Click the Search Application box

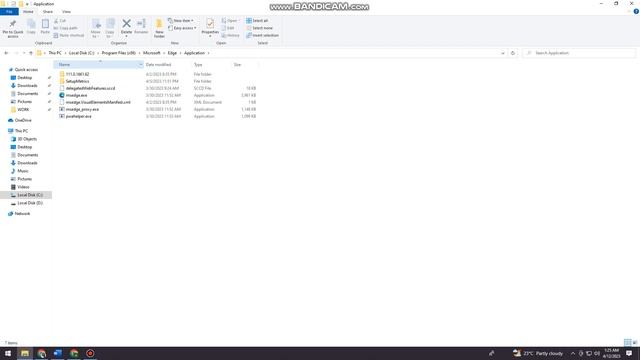(x=579, y=53)
